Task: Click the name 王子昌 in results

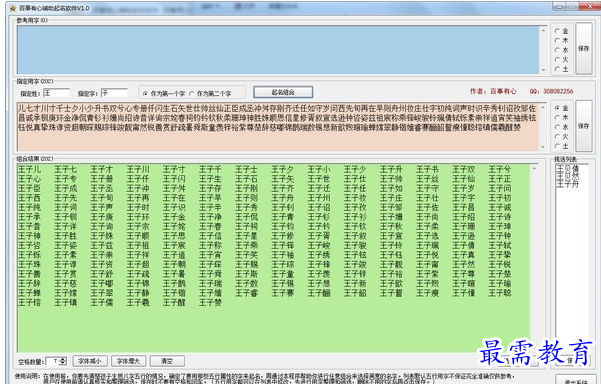Action: pyautogui.click(x=463, y=207)
